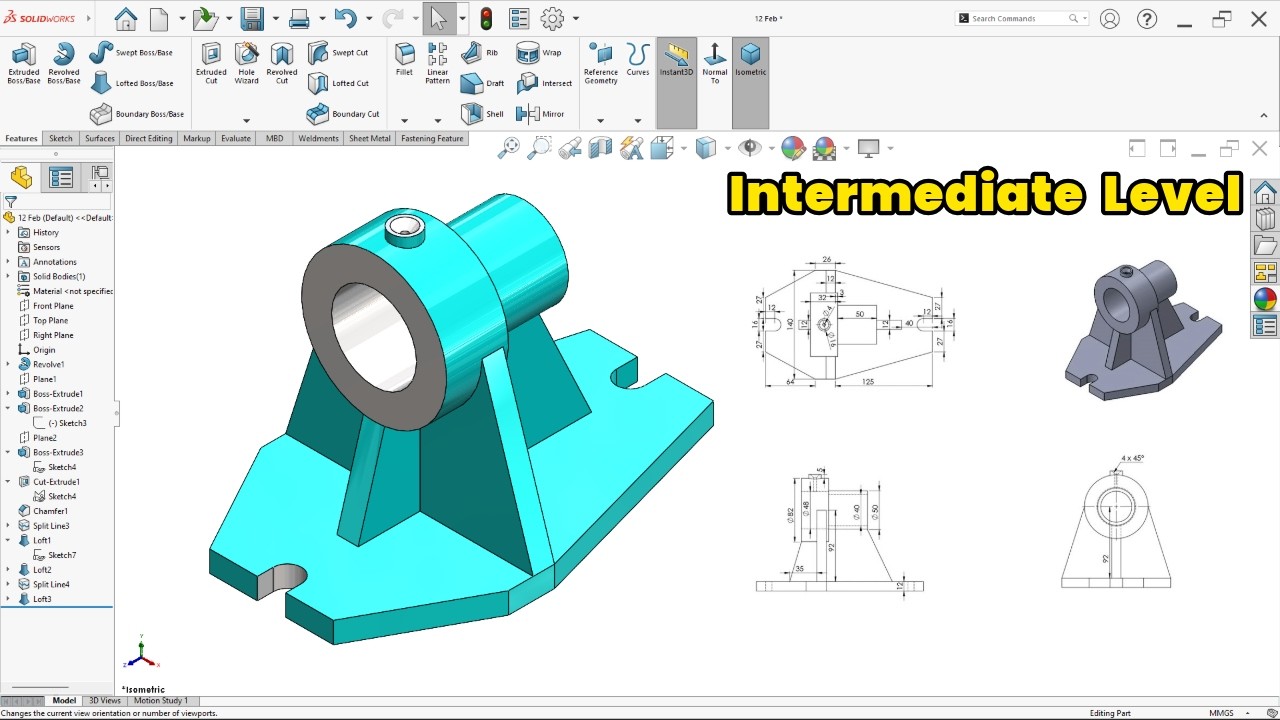Click the Wrap tool
1280x720 pixels.
coord(539,52)
